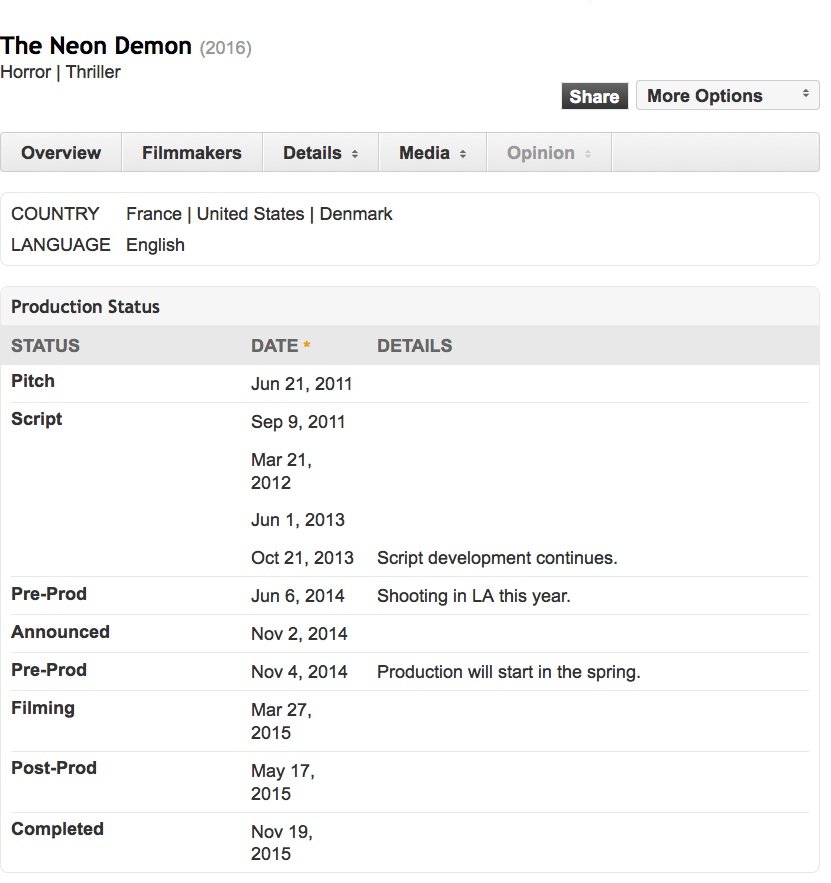The width and height of the screenshot is (831, 883).
Task: Switch to the Overview tab
Action: 61,153
